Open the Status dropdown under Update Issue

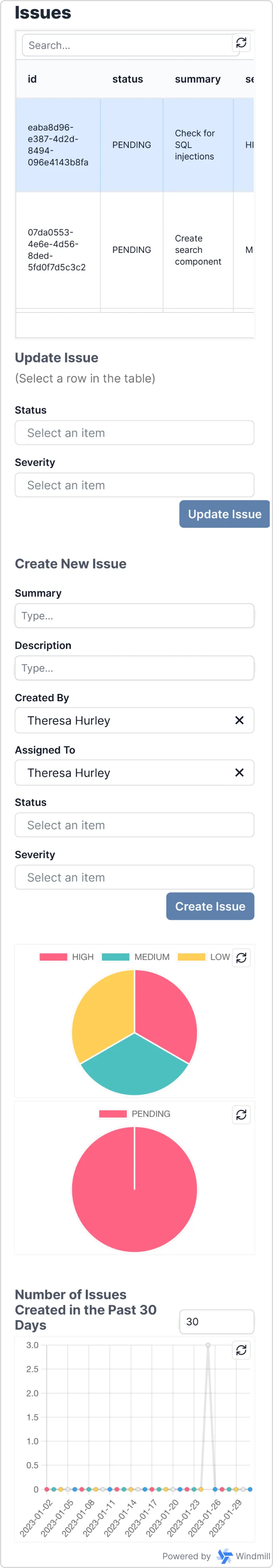click(x=134, y=432)
